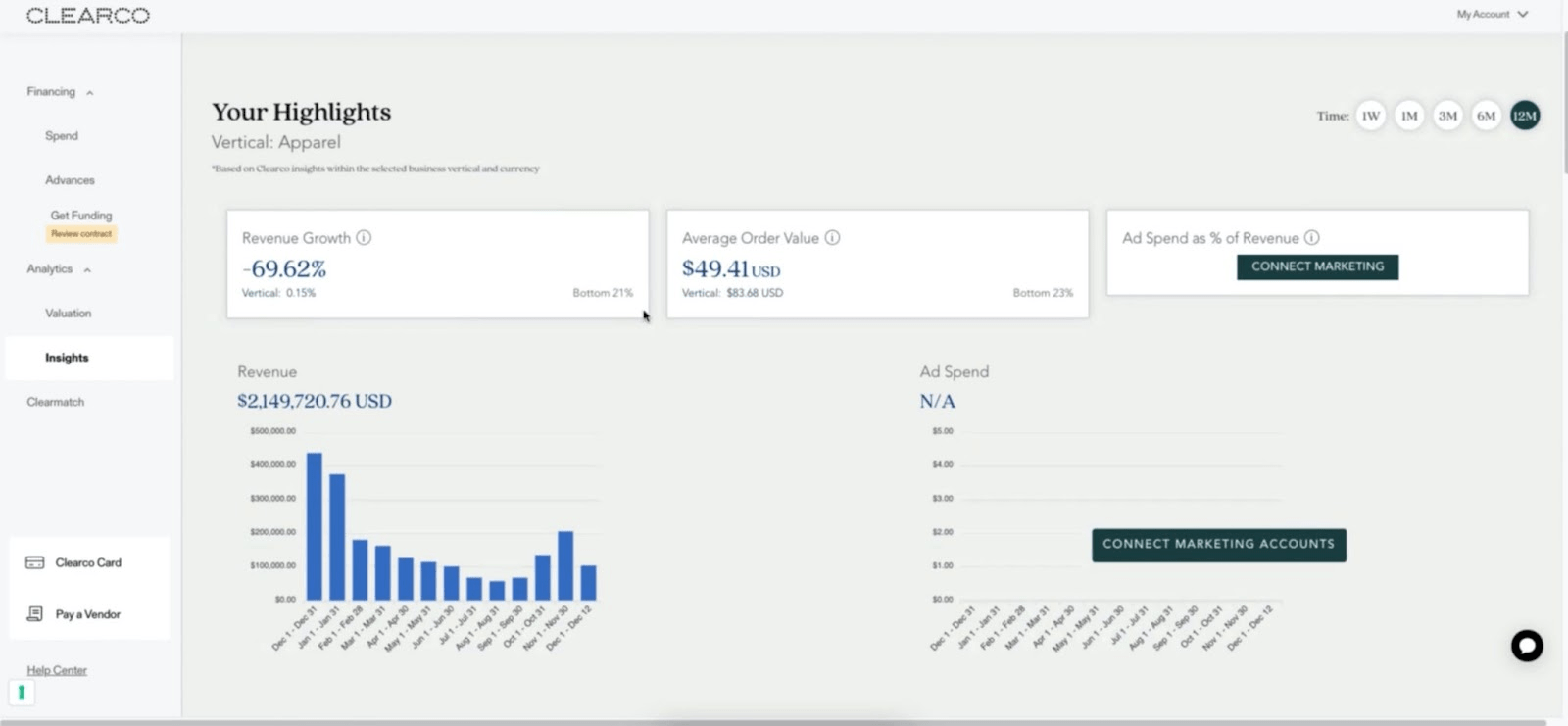Open the Advances page
Screen dimensions: 1568x726
70,180
